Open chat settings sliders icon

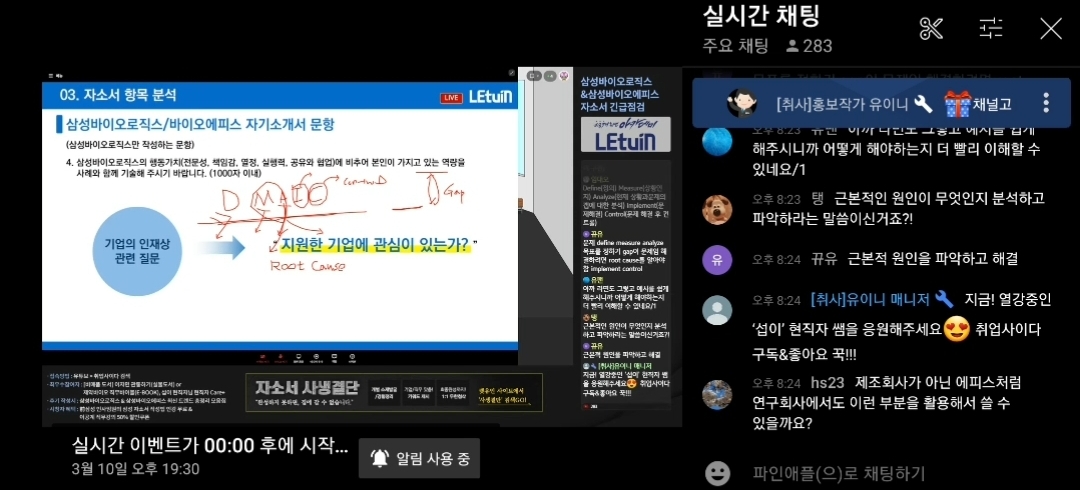pos(991,28)
